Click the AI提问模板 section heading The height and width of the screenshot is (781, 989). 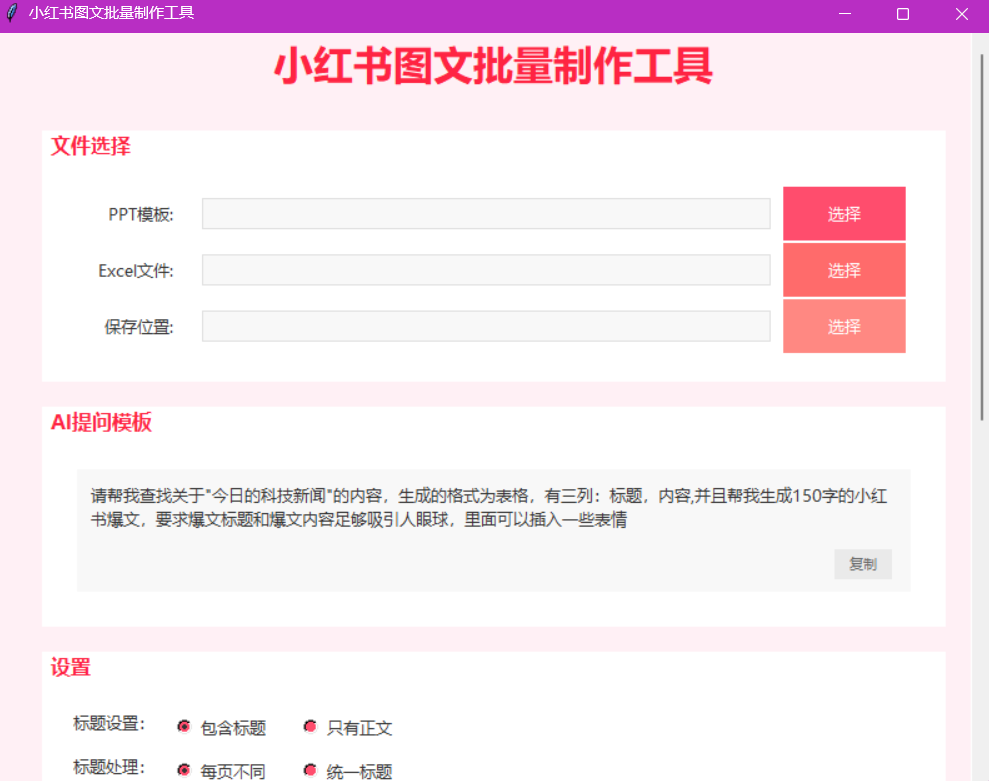[101, 422]
